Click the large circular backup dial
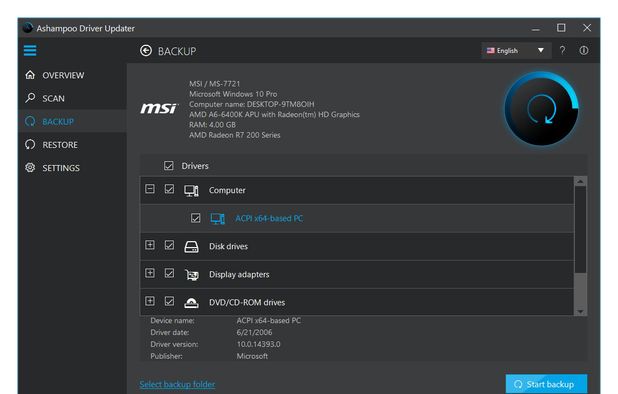This screenshot has width=618, height=394. point(542,109)
